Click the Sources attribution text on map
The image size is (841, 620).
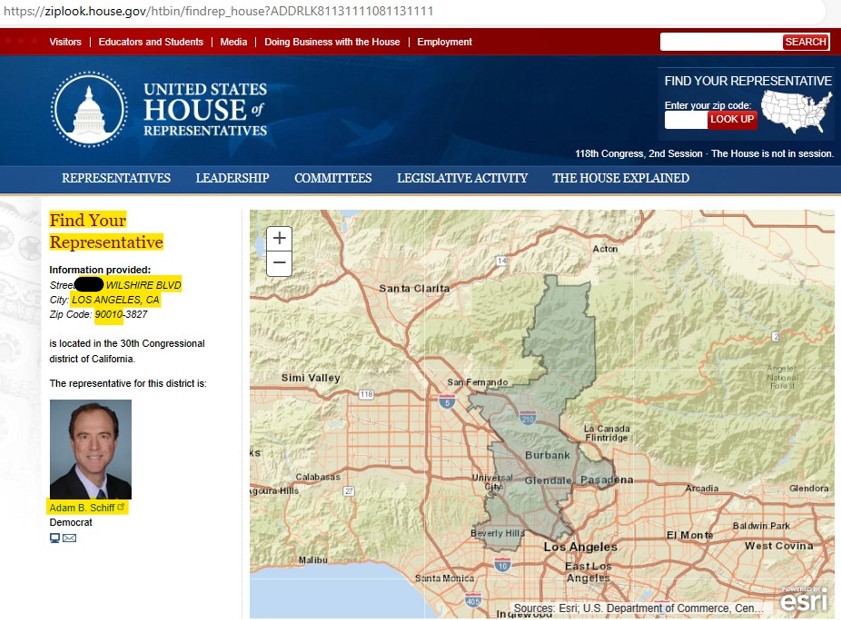(x=639, y=608)
